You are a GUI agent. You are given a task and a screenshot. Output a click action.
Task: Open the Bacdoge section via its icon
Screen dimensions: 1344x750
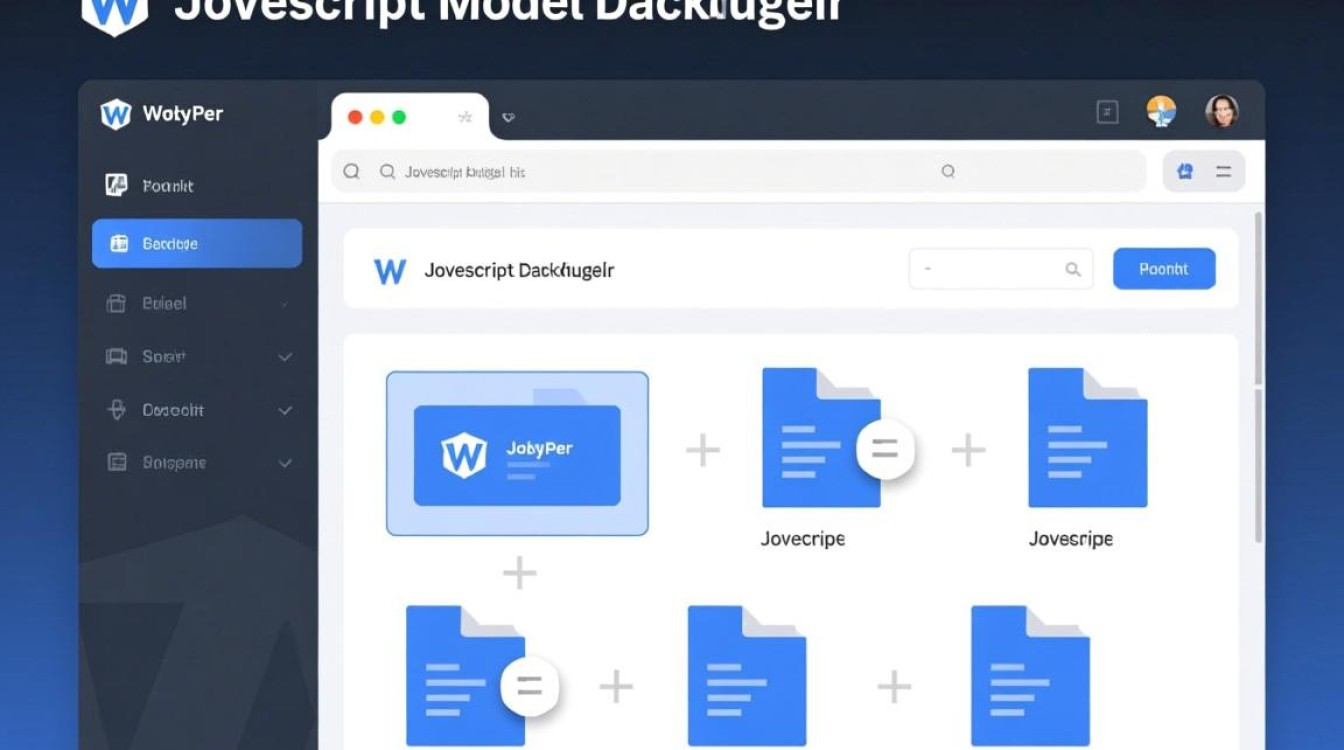point(120,243)
